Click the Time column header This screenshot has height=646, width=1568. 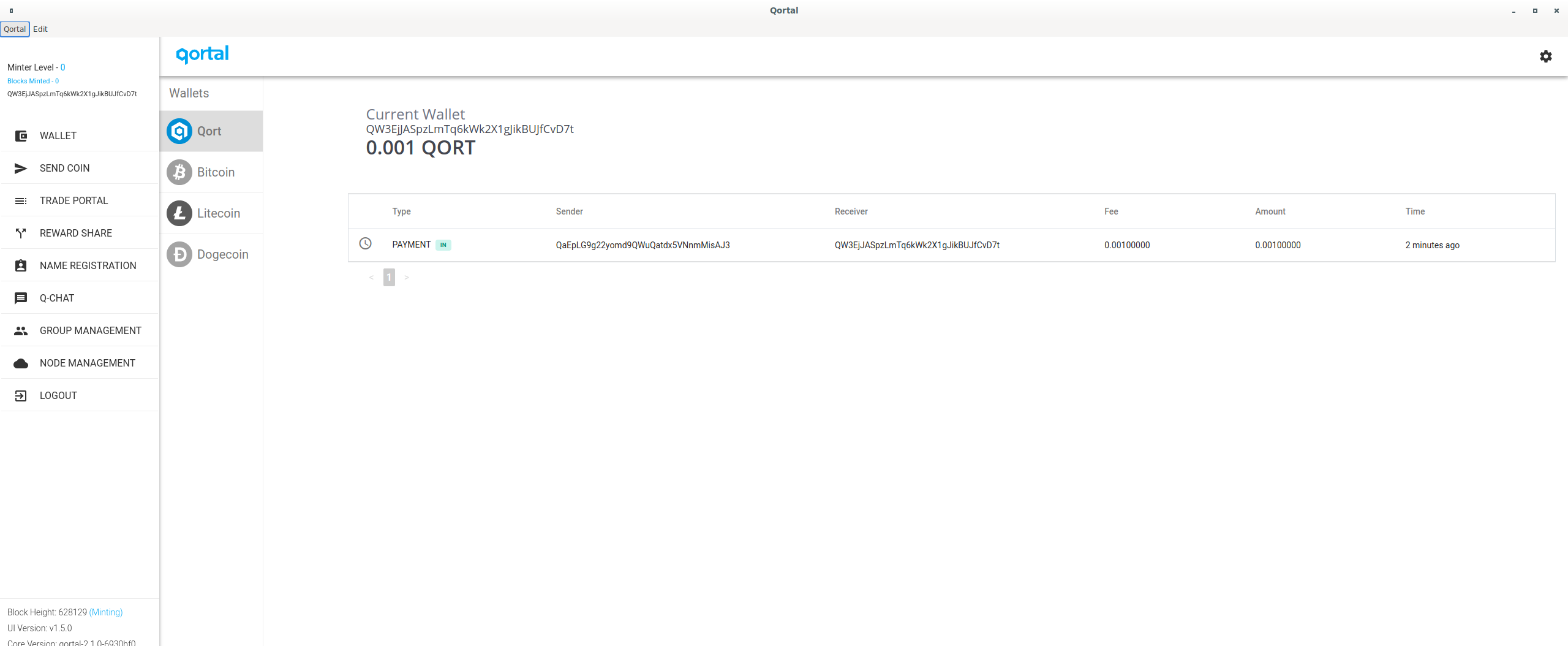tap(1415, 211)
